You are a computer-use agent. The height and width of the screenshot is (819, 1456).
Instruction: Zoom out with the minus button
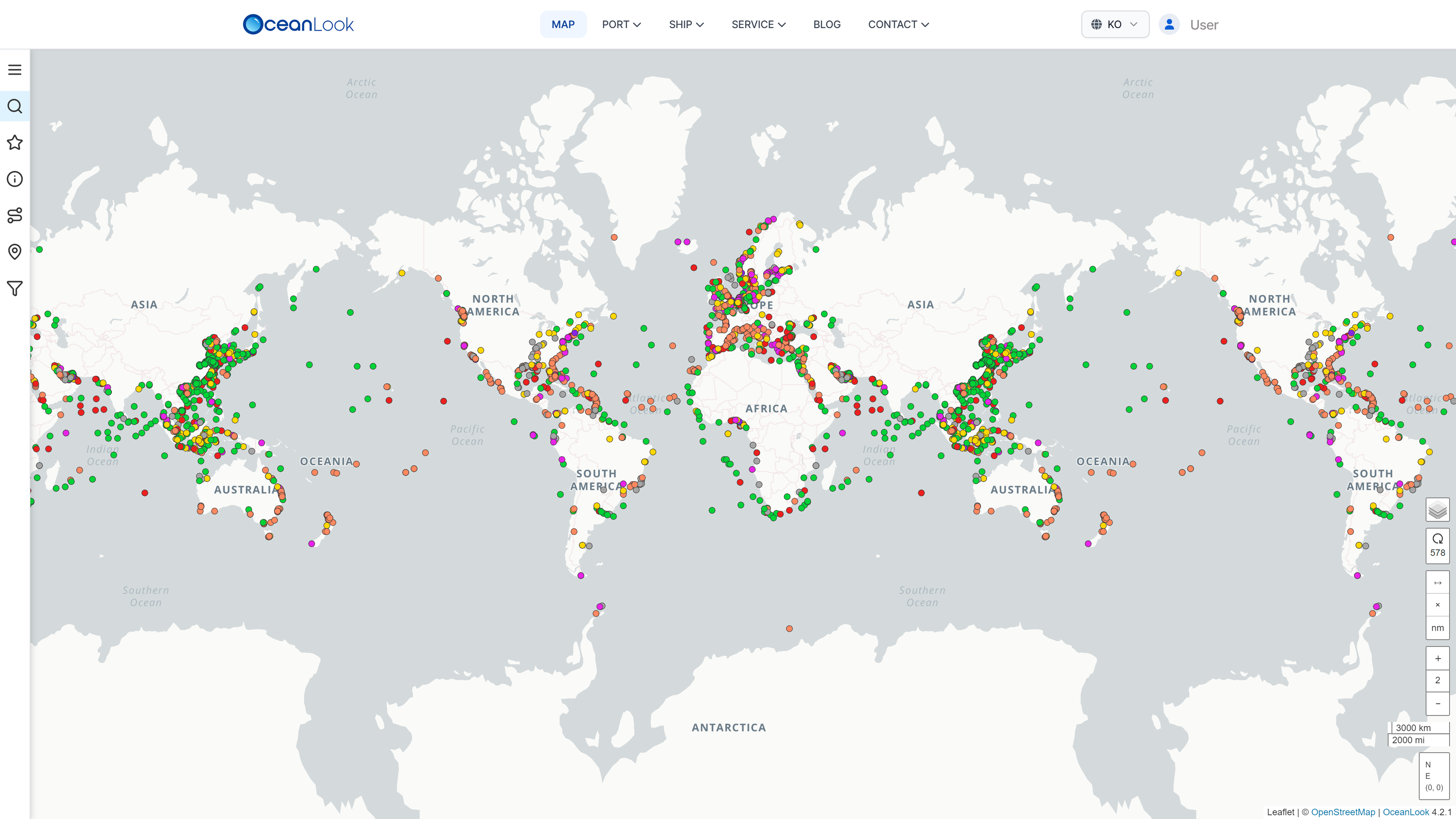[1437, 704]
